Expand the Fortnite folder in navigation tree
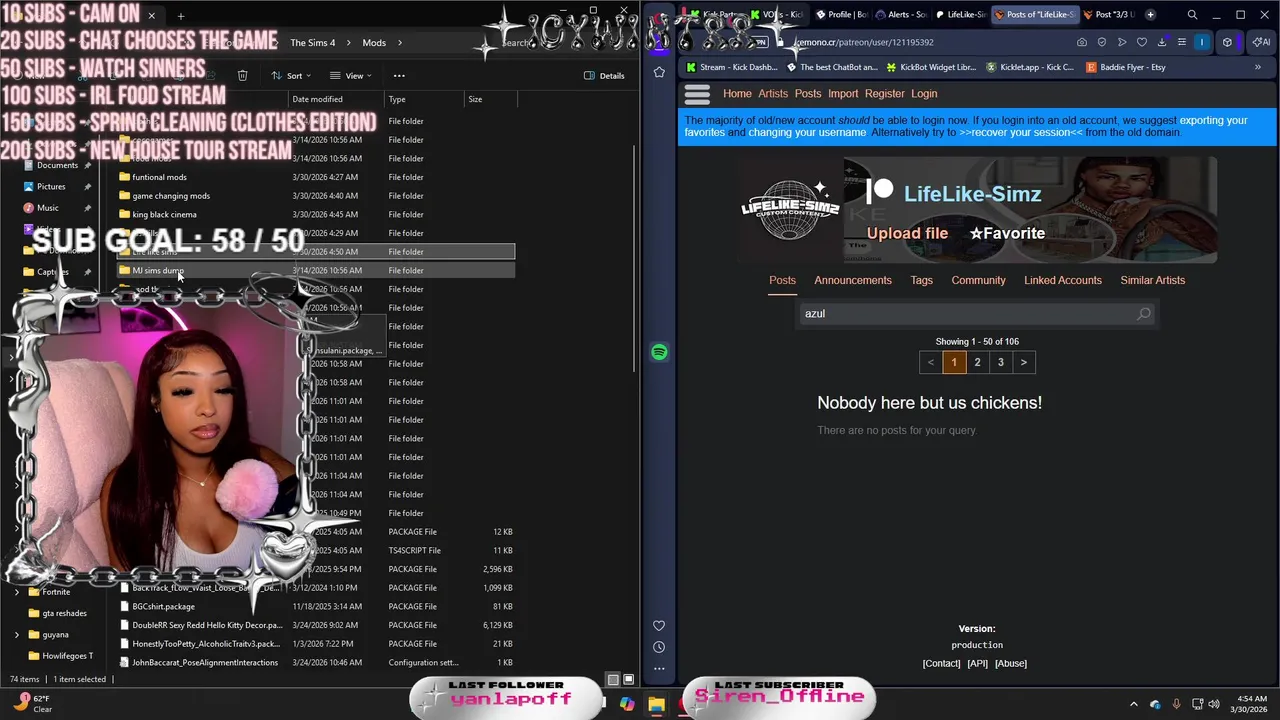 point(17,592)
